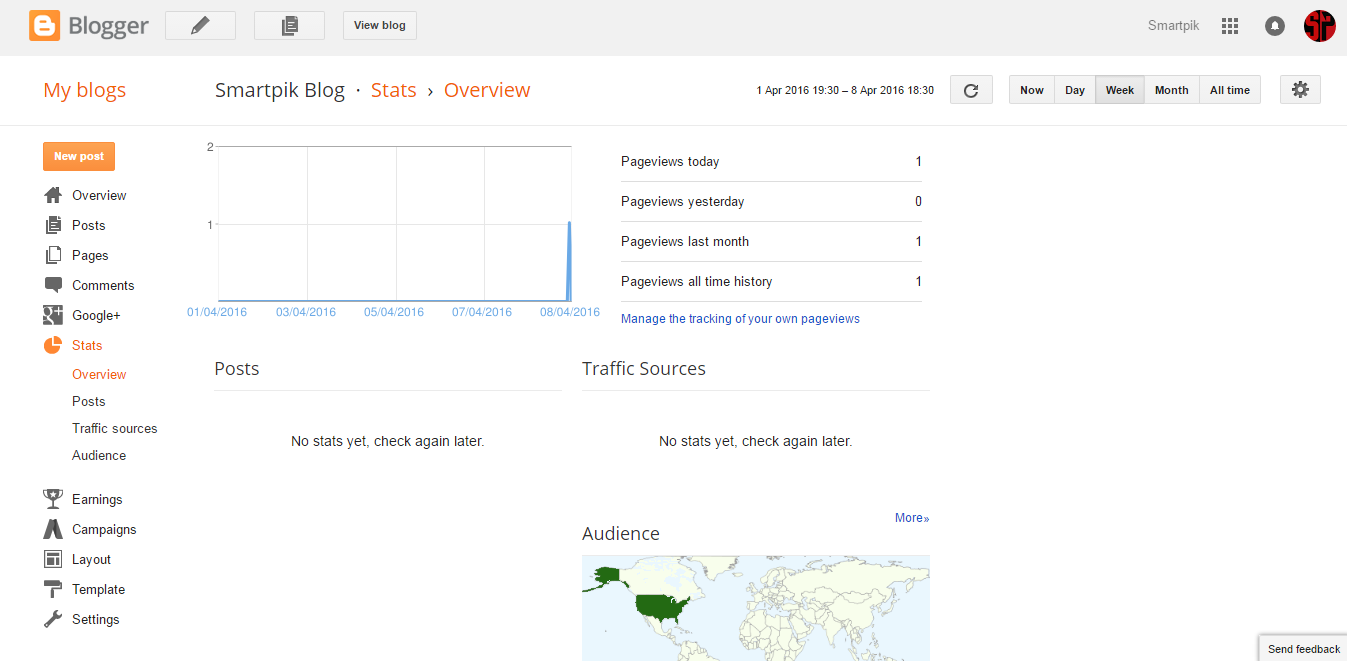Click the Smartpik account name
Image resolution: width=1347 pixels, height=661 pixels.
1173,26
